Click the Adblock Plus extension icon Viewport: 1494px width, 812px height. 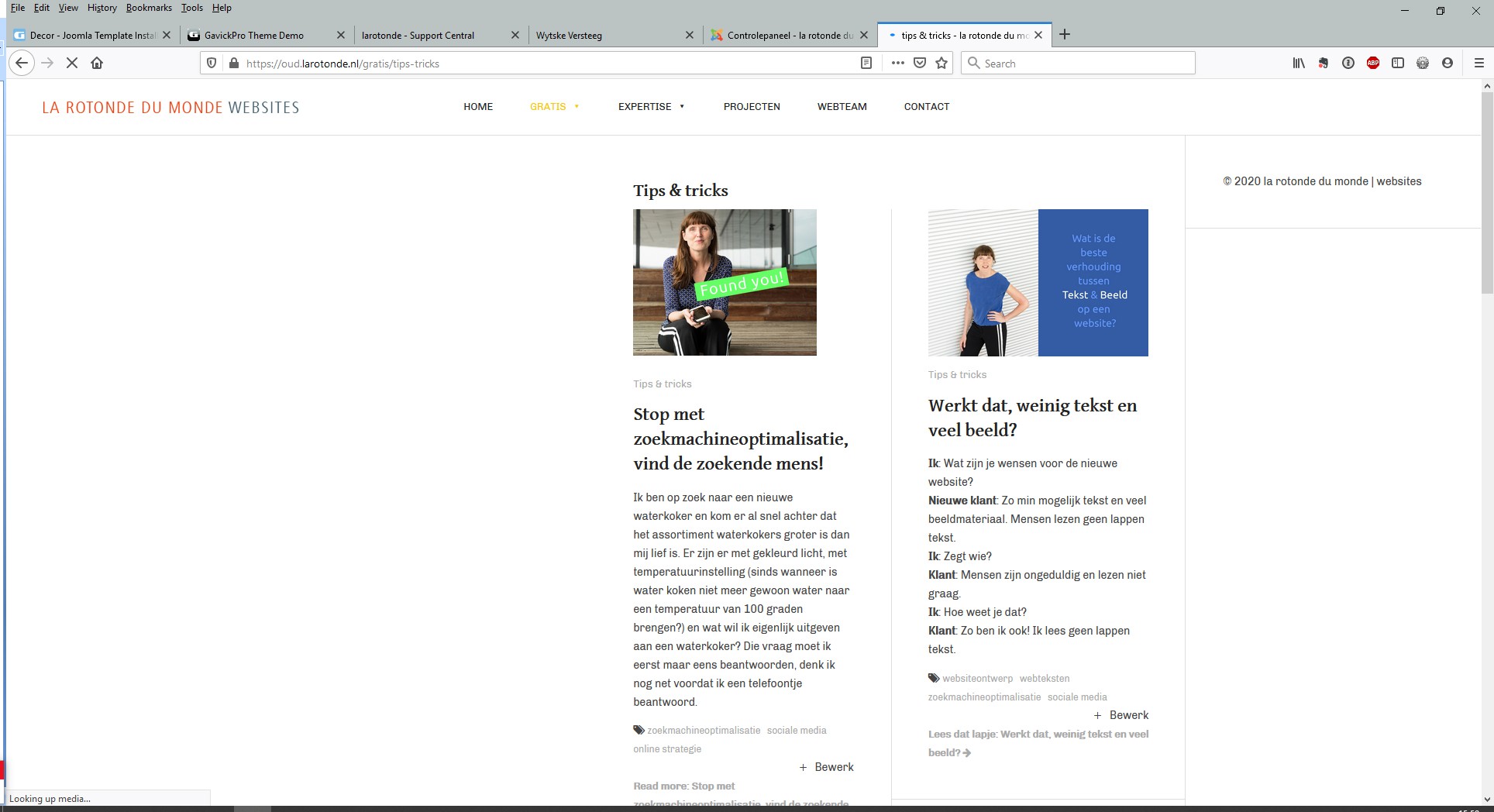(1373, 64)
